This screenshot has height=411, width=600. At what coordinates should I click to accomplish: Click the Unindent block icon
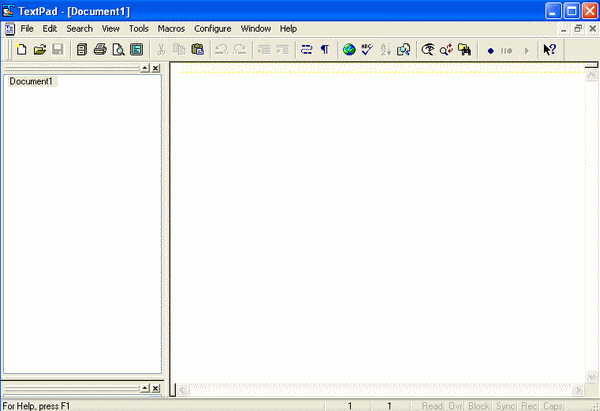[x=264, y=50]
